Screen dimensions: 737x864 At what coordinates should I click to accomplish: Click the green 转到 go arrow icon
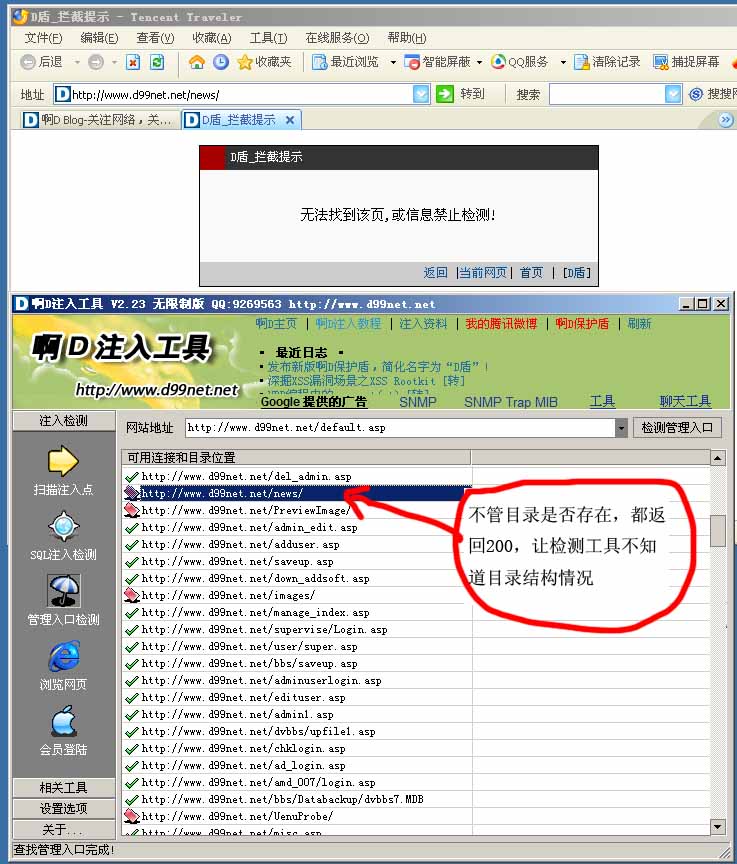click(445, 94)
